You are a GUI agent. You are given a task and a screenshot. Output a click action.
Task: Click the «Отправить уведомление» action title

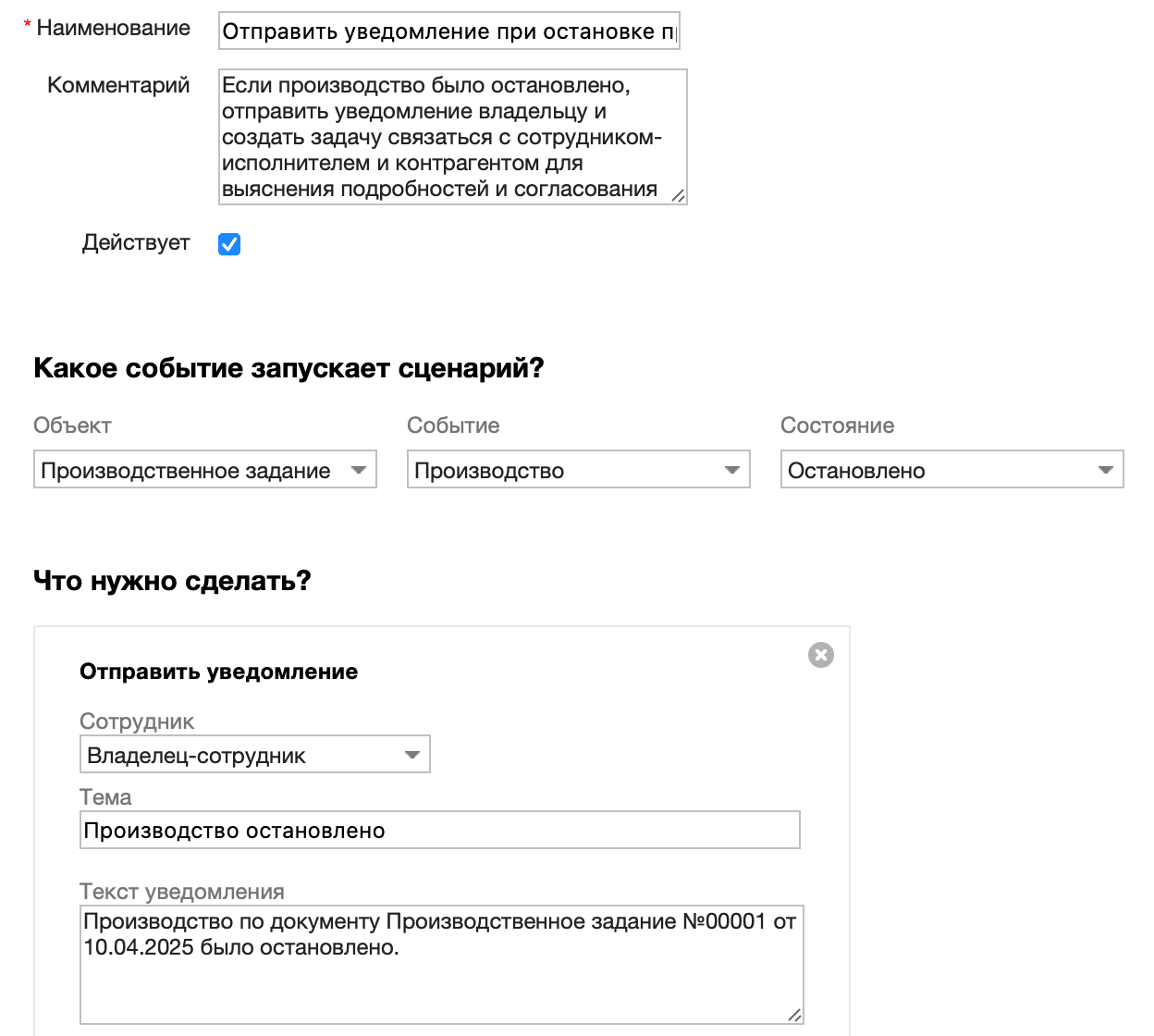[218, 672]
